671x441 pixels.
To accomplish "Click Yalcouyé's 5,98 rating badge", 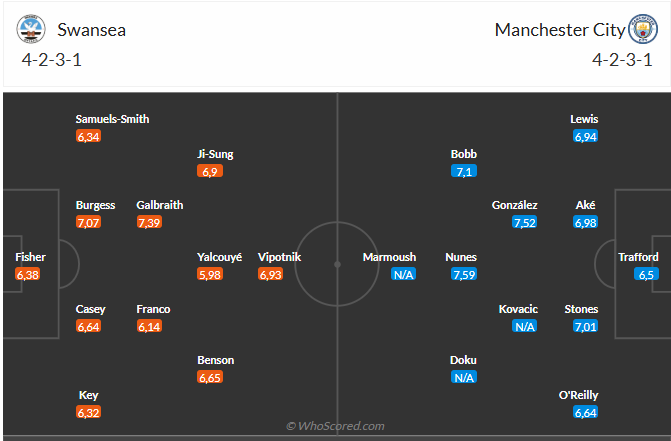I will pyautogui.click(x=211, y=274).
